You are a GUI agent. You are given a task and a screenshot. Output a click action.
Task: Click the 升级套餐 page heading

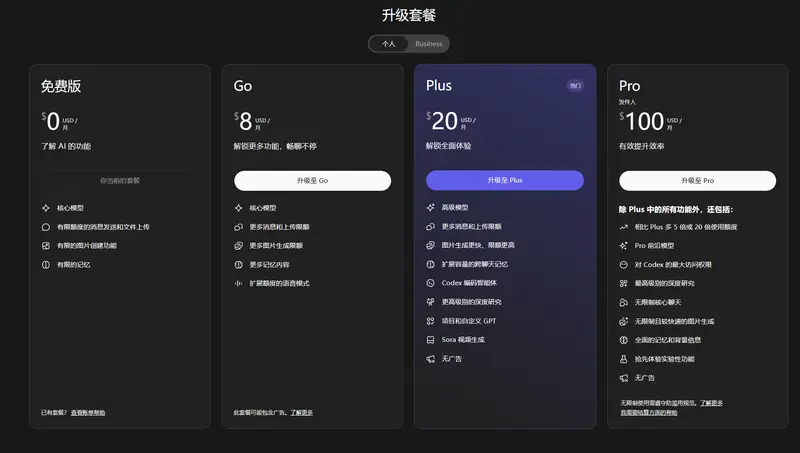[409, 15]
